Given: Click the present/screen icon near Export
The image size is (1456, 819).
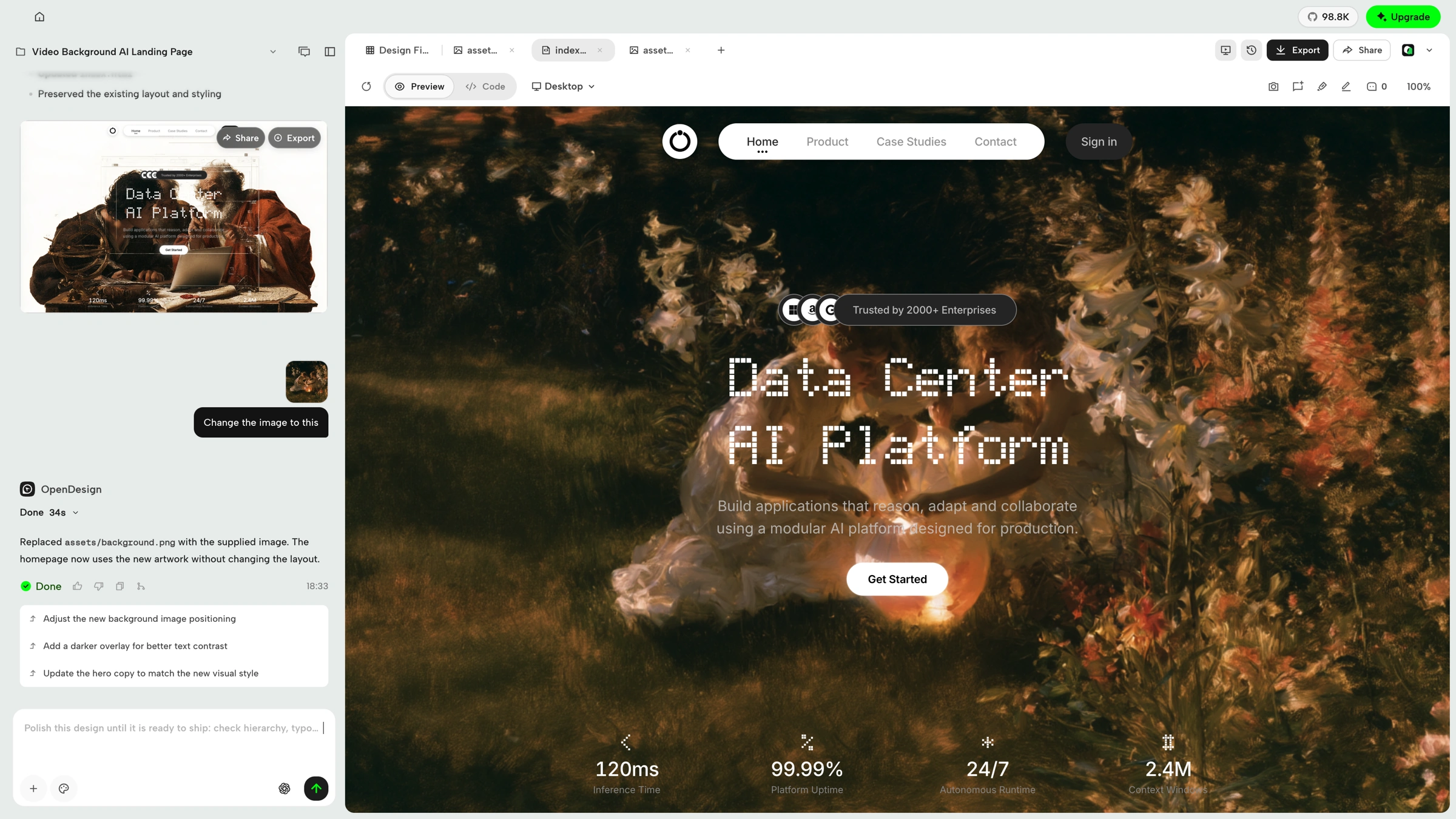Looking at the screenshot, I should 1225,50.
